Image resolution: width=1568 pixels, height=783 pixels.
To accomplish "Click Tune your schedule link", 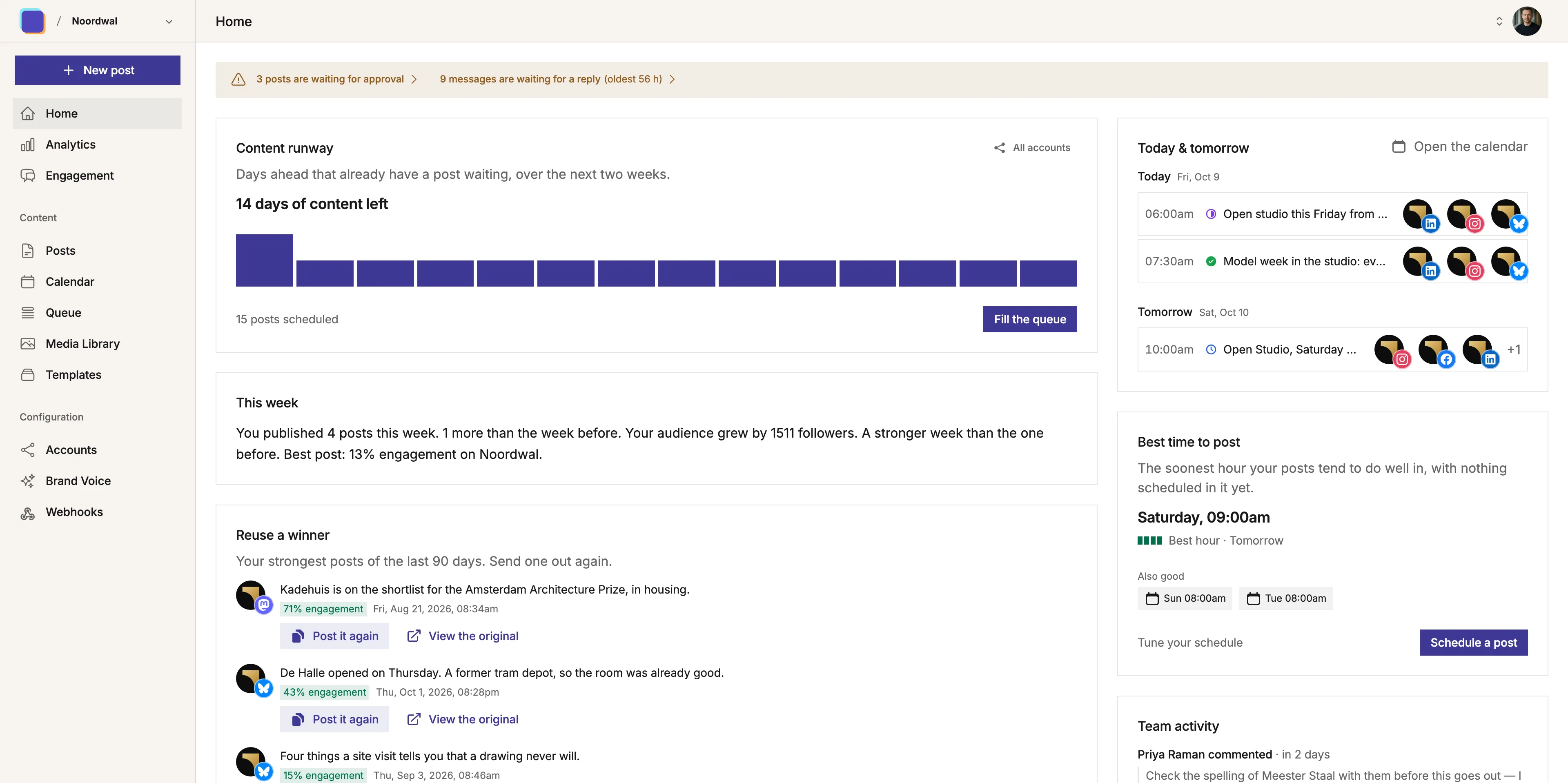I will point(1189,643).
